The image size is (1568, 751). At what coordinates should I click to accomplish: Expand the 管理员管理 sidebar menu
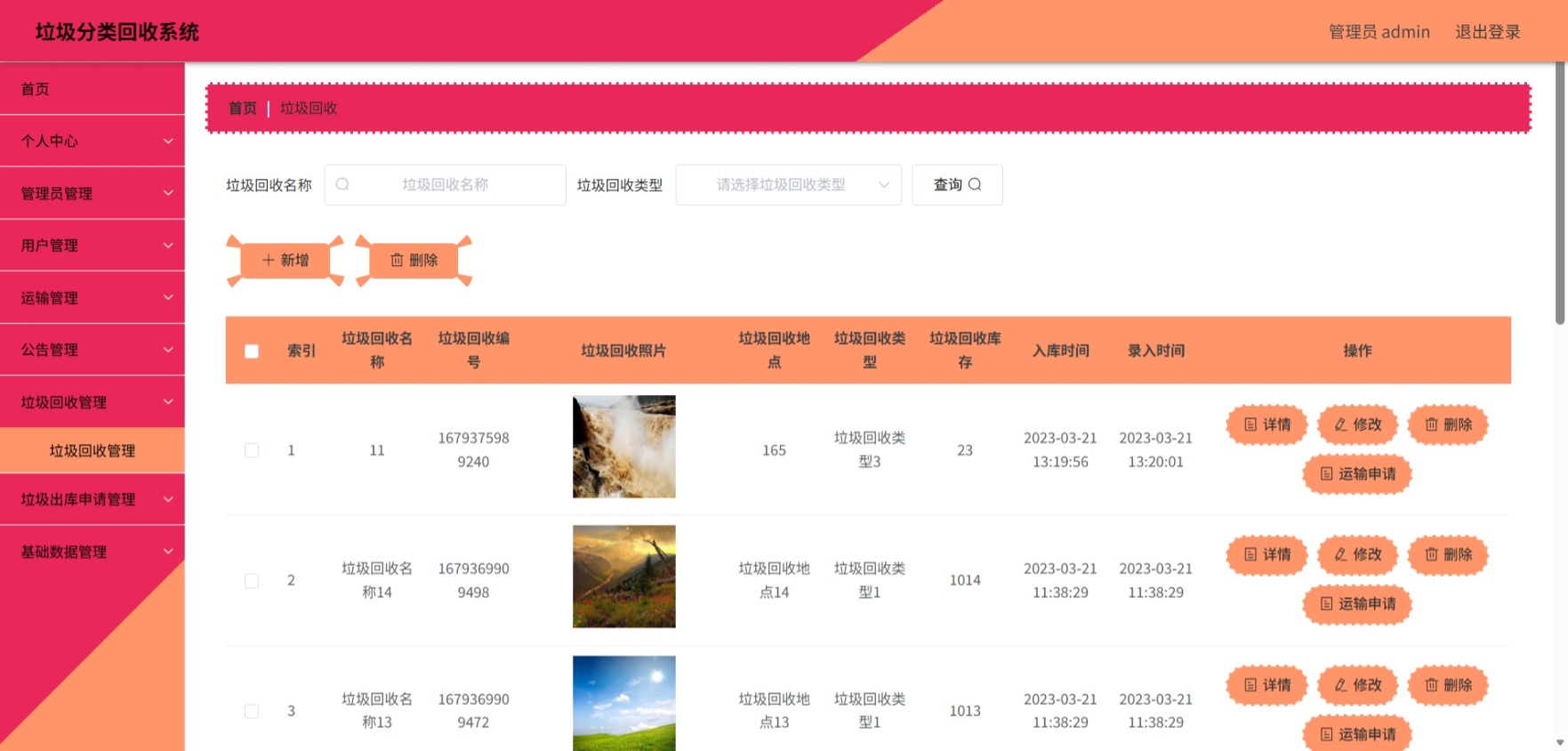92,193
